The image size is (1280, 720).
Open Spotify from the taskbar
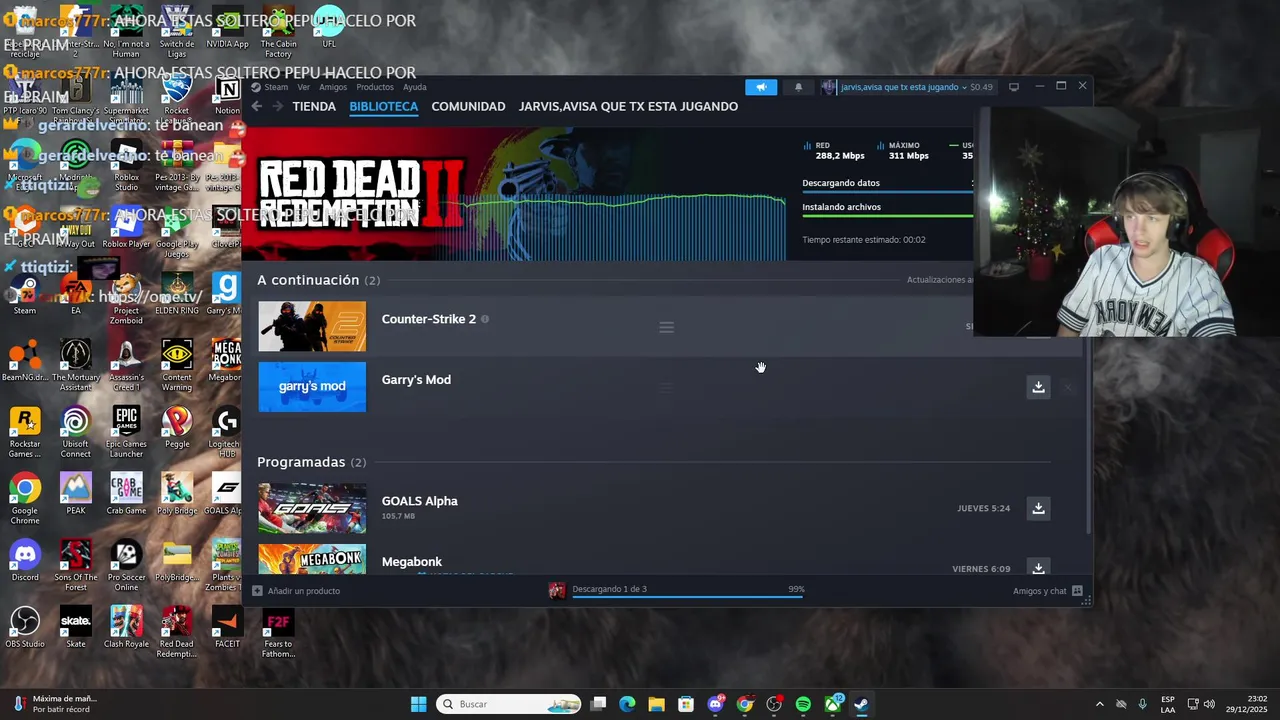(803, 704)
